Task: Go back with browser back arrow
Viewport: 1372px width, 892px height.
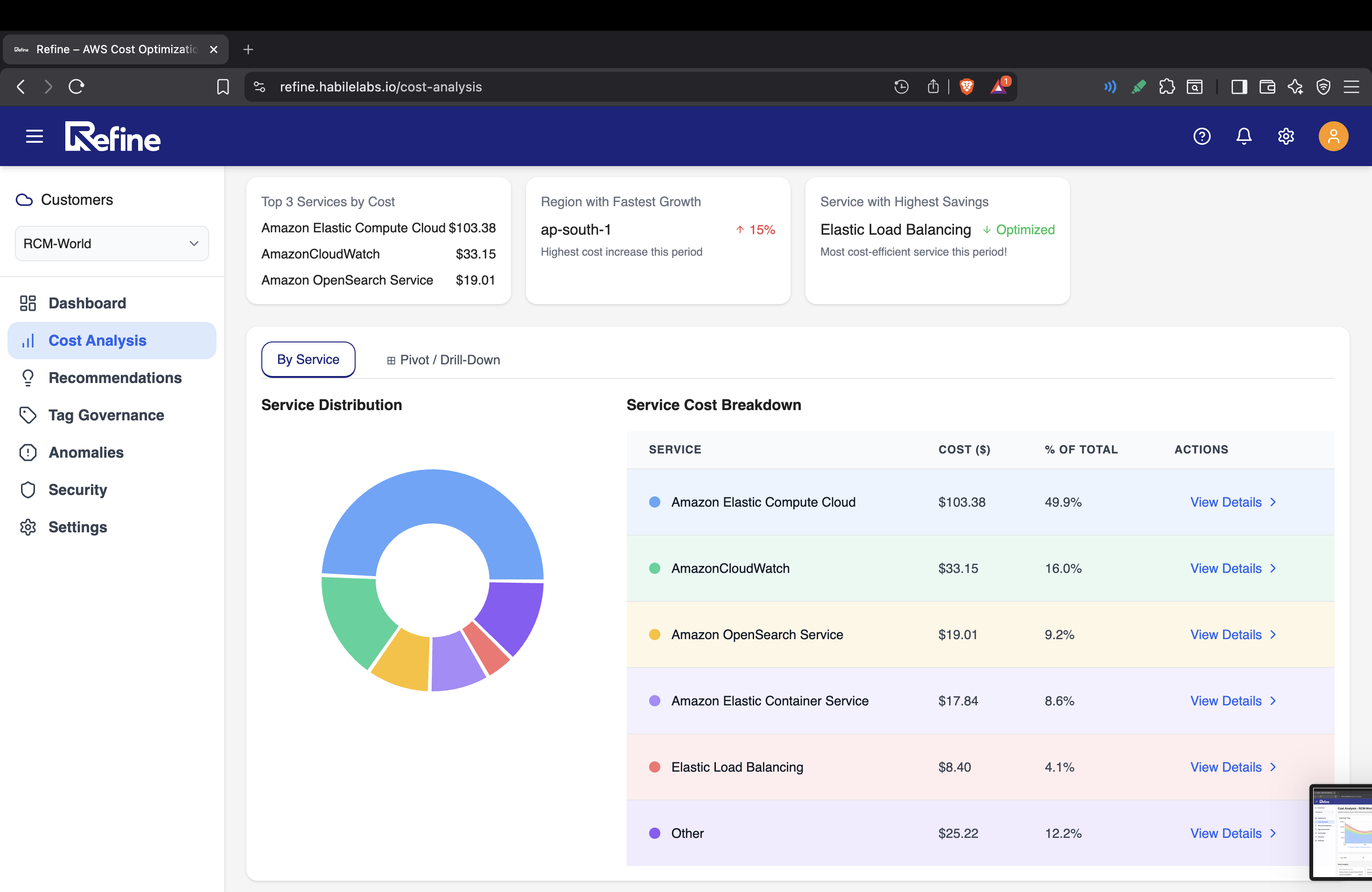Action: 21,87
